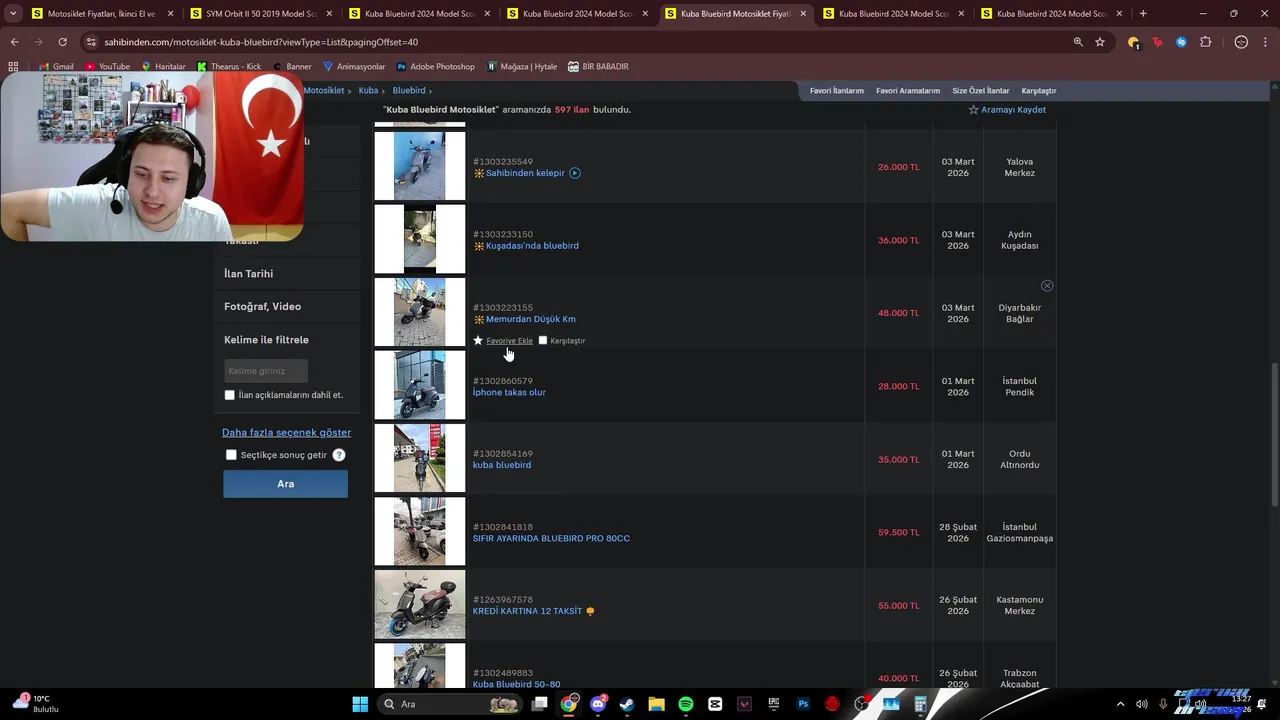Open the Gmail bookmark
The width and height of the screenshot is (1280, 720).
tap(55, 66)
